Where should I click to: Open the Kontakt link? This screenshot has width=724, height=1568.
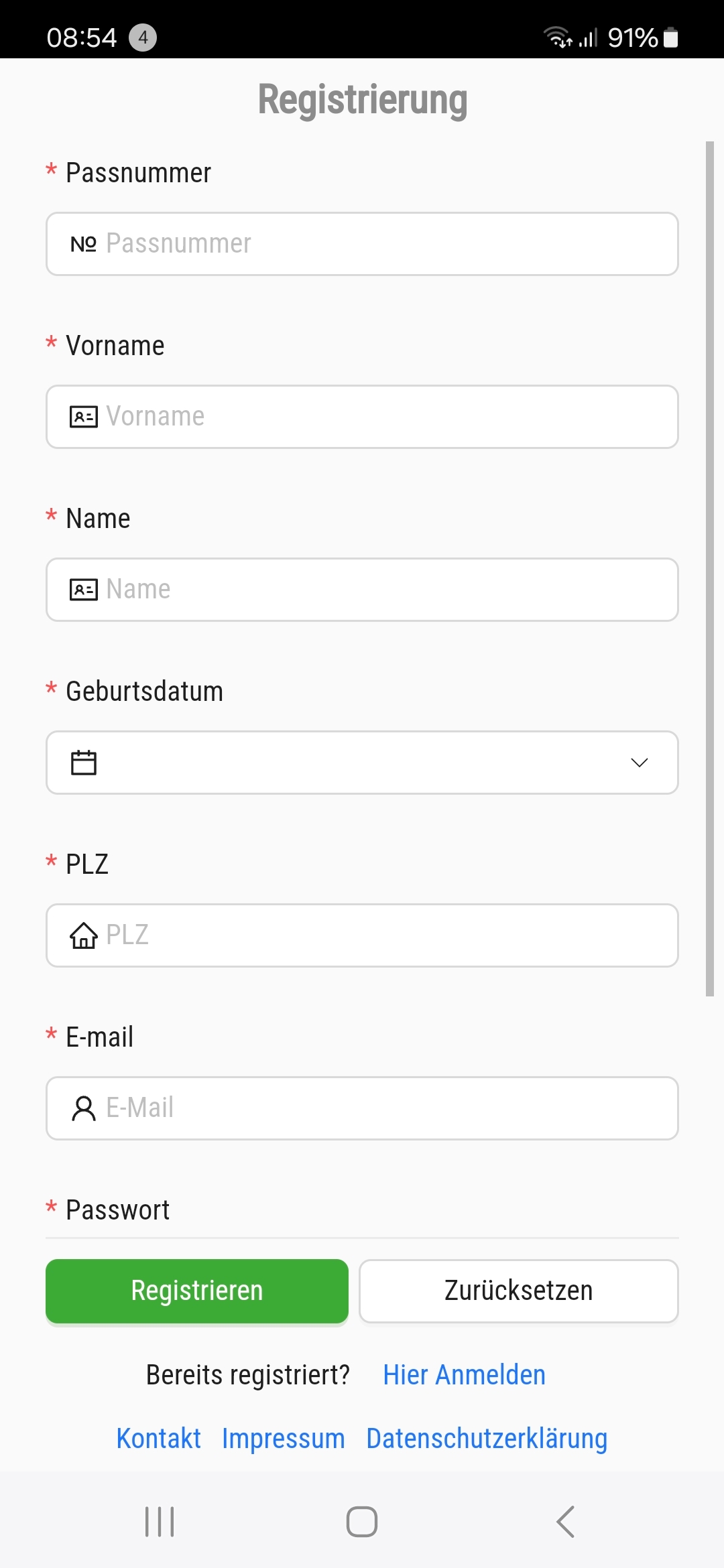pyautogui.click(x=159, y=1438)
